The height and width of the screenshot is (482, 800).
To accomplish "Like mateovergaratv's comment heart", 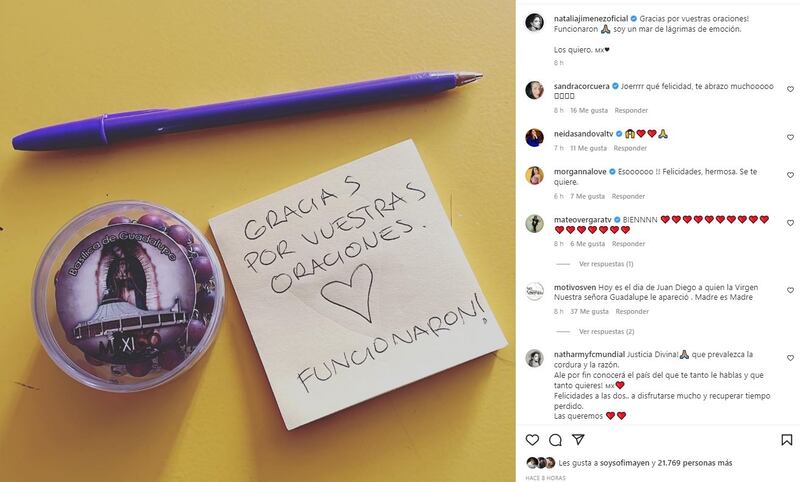I will point(790,223).
